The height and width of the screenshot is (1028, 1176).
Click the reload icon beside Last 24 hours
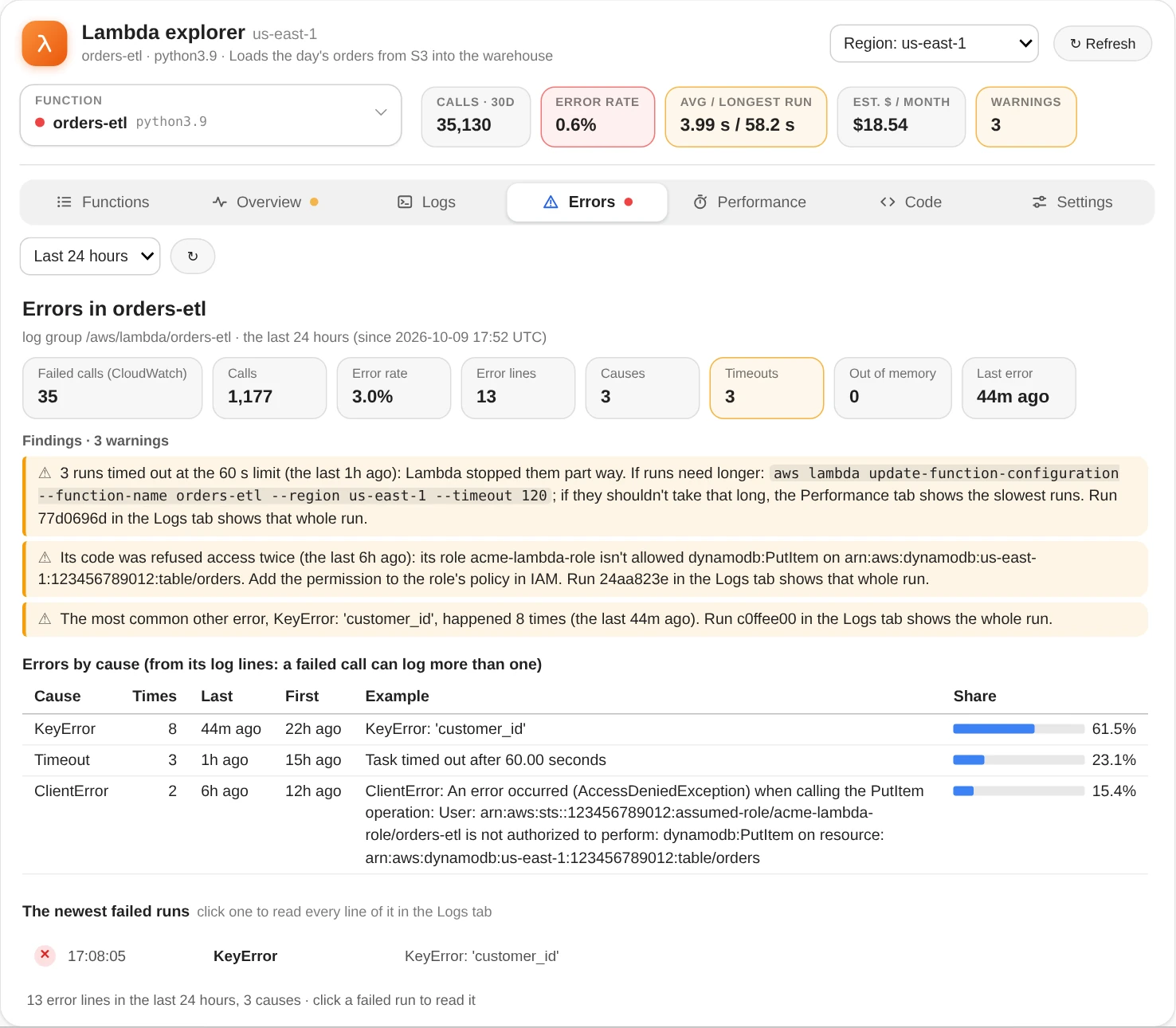(x=193, y=257)
